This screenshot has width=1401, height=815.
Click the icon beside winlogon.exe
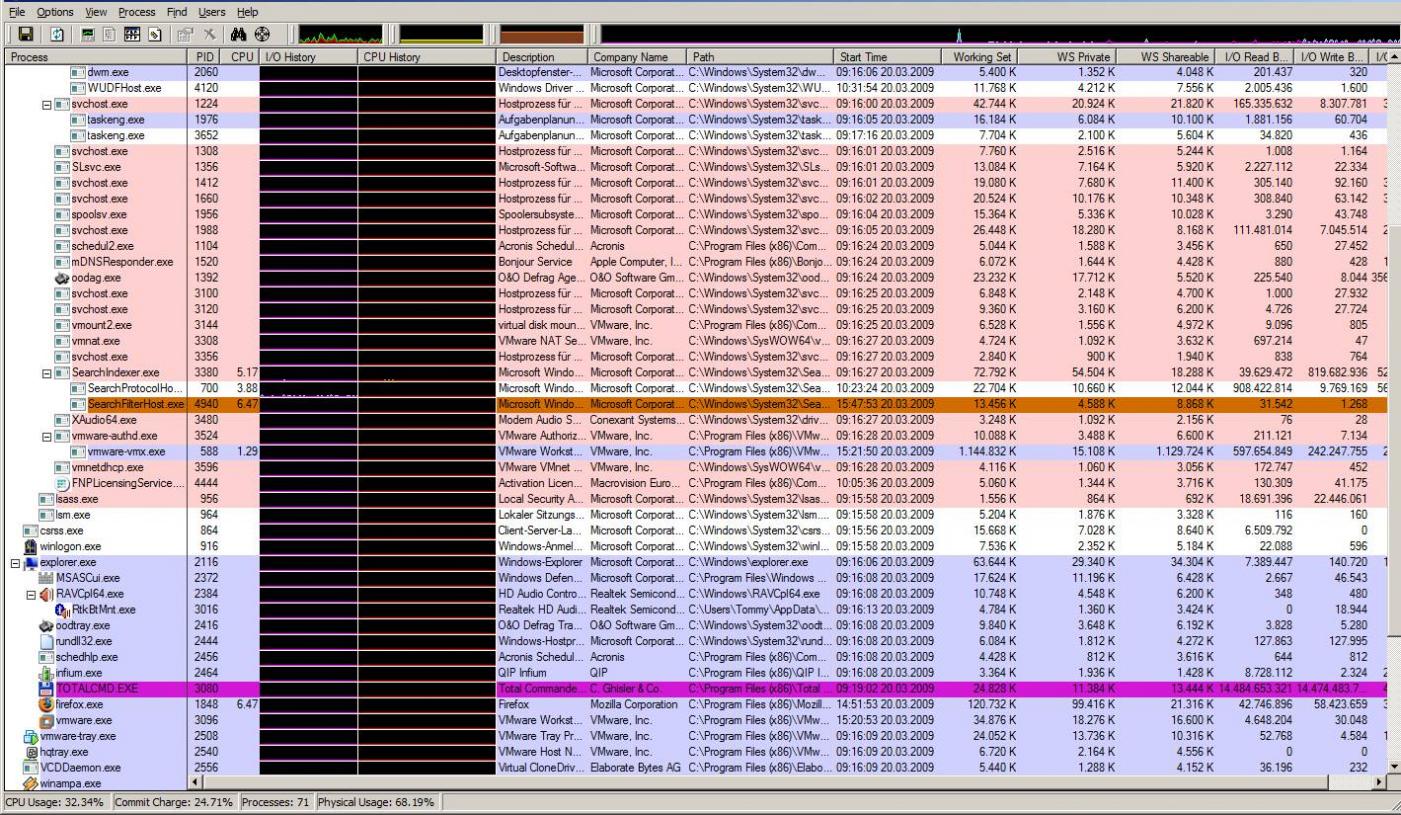(31, 546)
